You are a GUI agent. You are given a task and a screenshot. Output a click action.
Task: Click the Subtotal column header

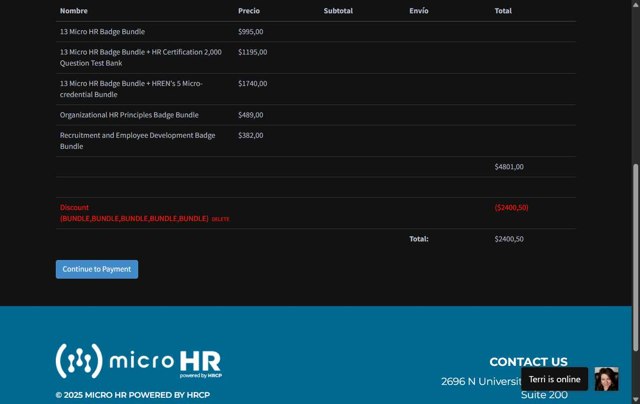click(x=338, y=11)
